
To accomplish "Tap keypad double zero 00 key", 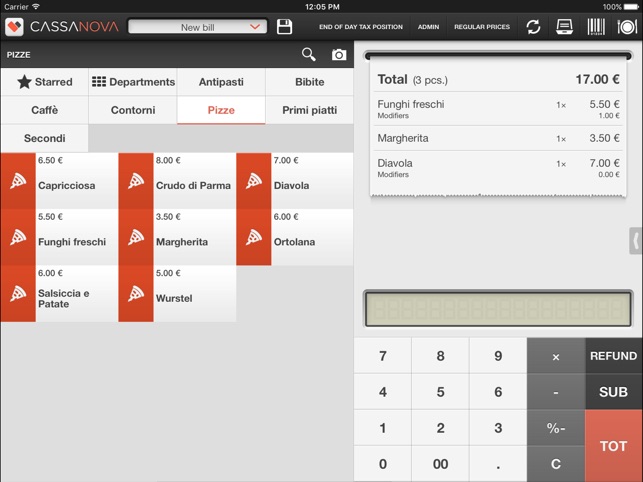I will pos(440,464).
